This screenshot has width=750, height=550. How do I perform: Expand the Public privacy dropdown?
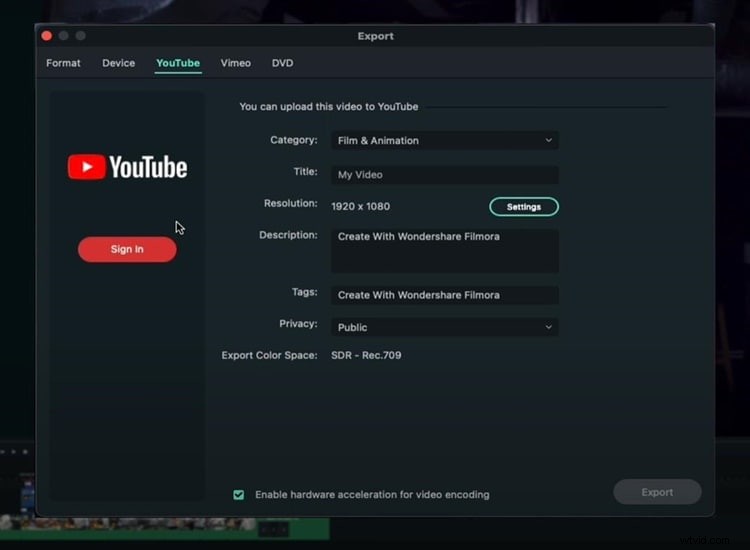444,327
